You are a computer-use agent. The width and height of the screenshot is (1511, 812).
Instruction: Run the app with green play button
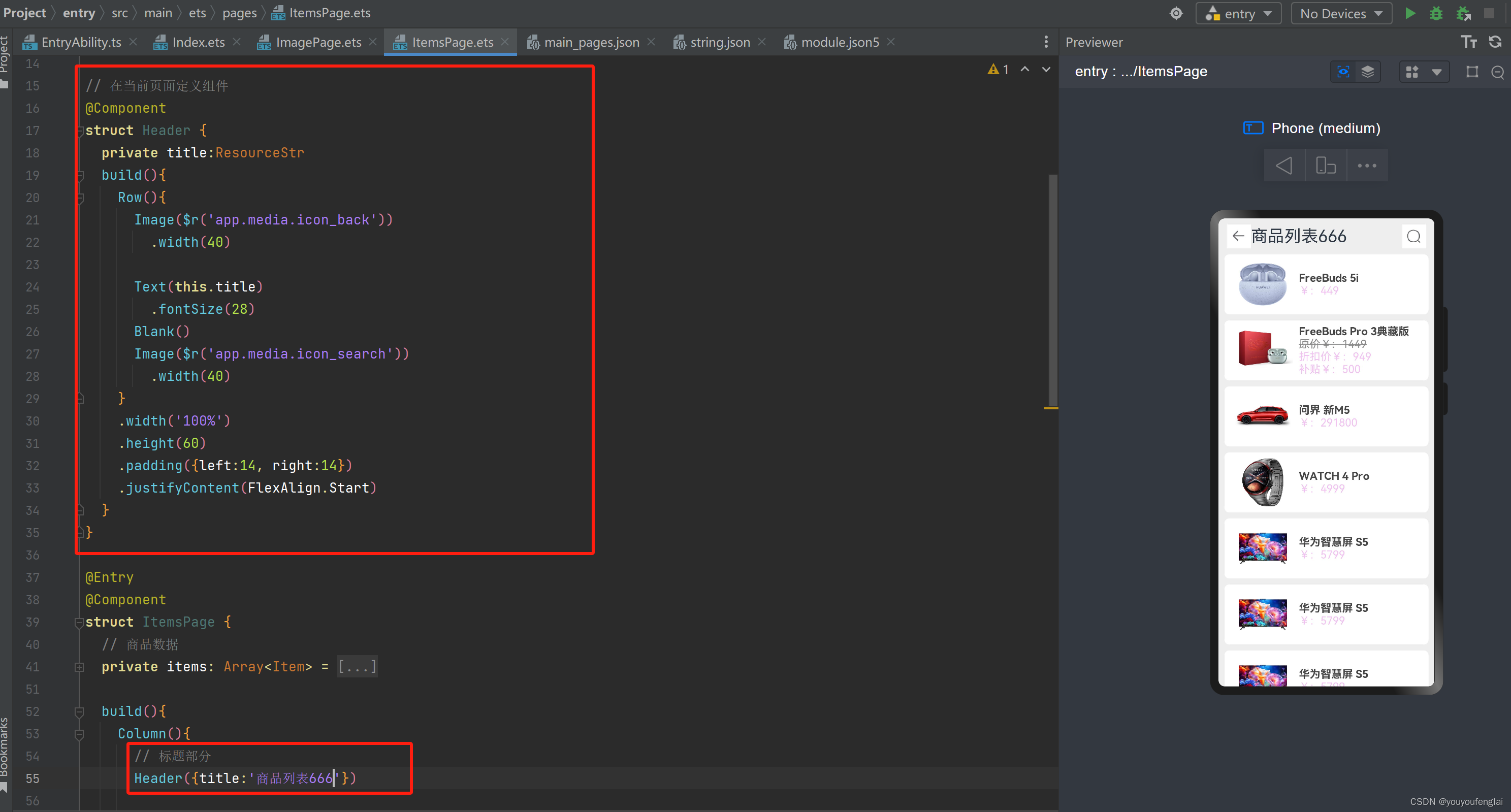[1410, 13]
